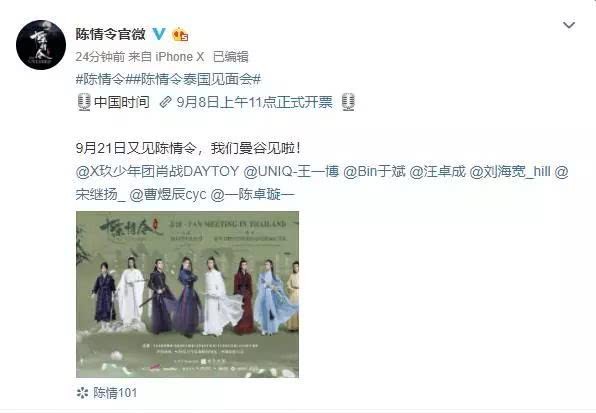Open mention @Bin于斌
Image resolution: width=596 pixels, height=413 pixels.
click(375, 172)
